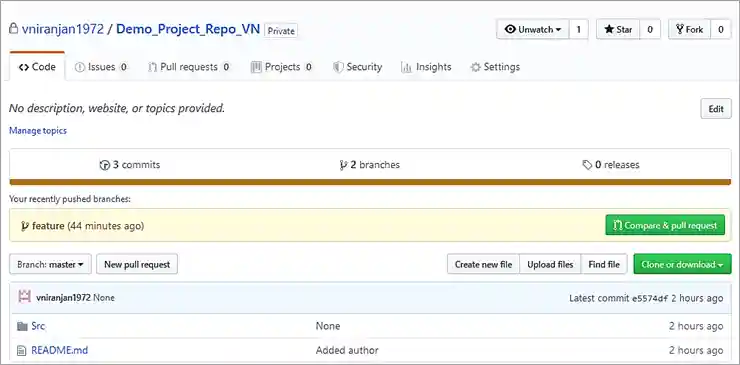Open the Projects tab
The image size is (740, 365).
[x=282, y=67]
